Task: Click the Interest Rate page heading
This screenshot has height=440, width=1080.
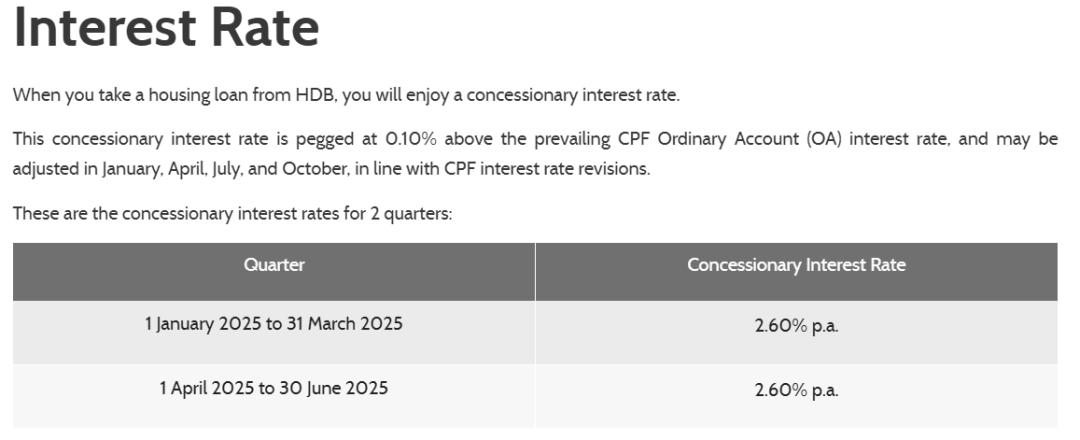Action: (166, 27)
